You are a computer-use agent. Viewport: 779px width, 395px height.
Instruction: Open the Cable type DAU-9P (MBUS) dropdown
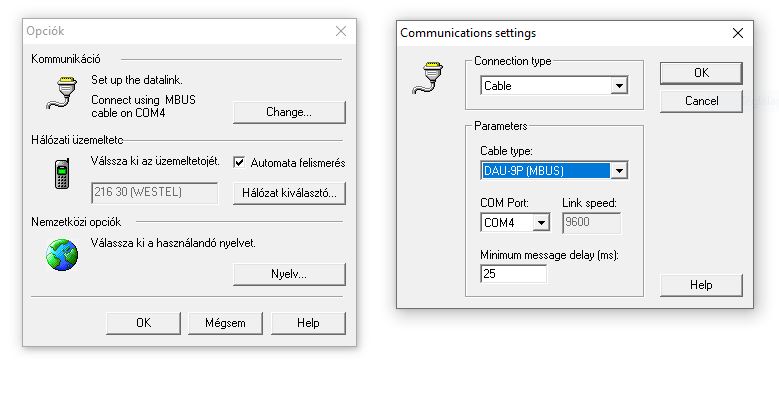(x=619, y=170)
